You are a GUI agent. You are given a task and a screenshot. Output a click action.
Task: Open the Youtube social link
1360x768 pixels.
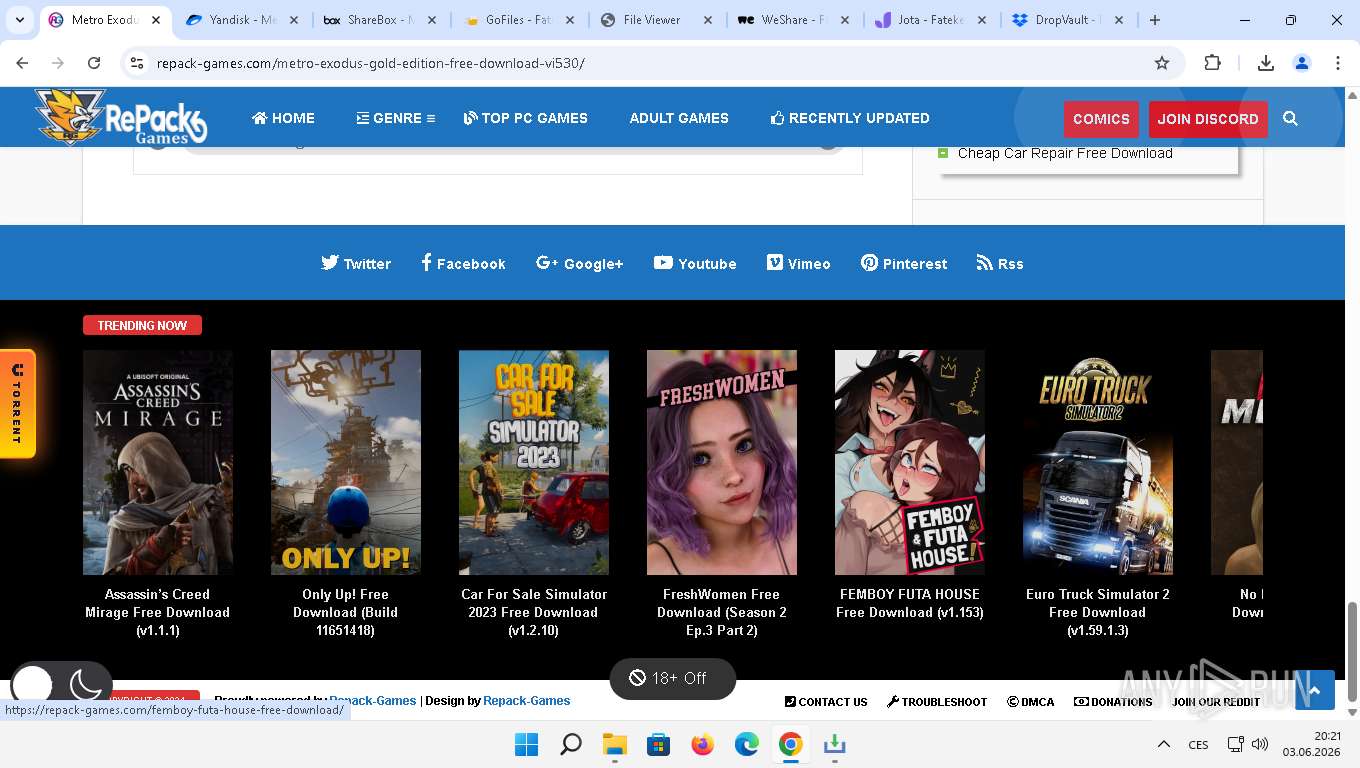tap(695, 263)
